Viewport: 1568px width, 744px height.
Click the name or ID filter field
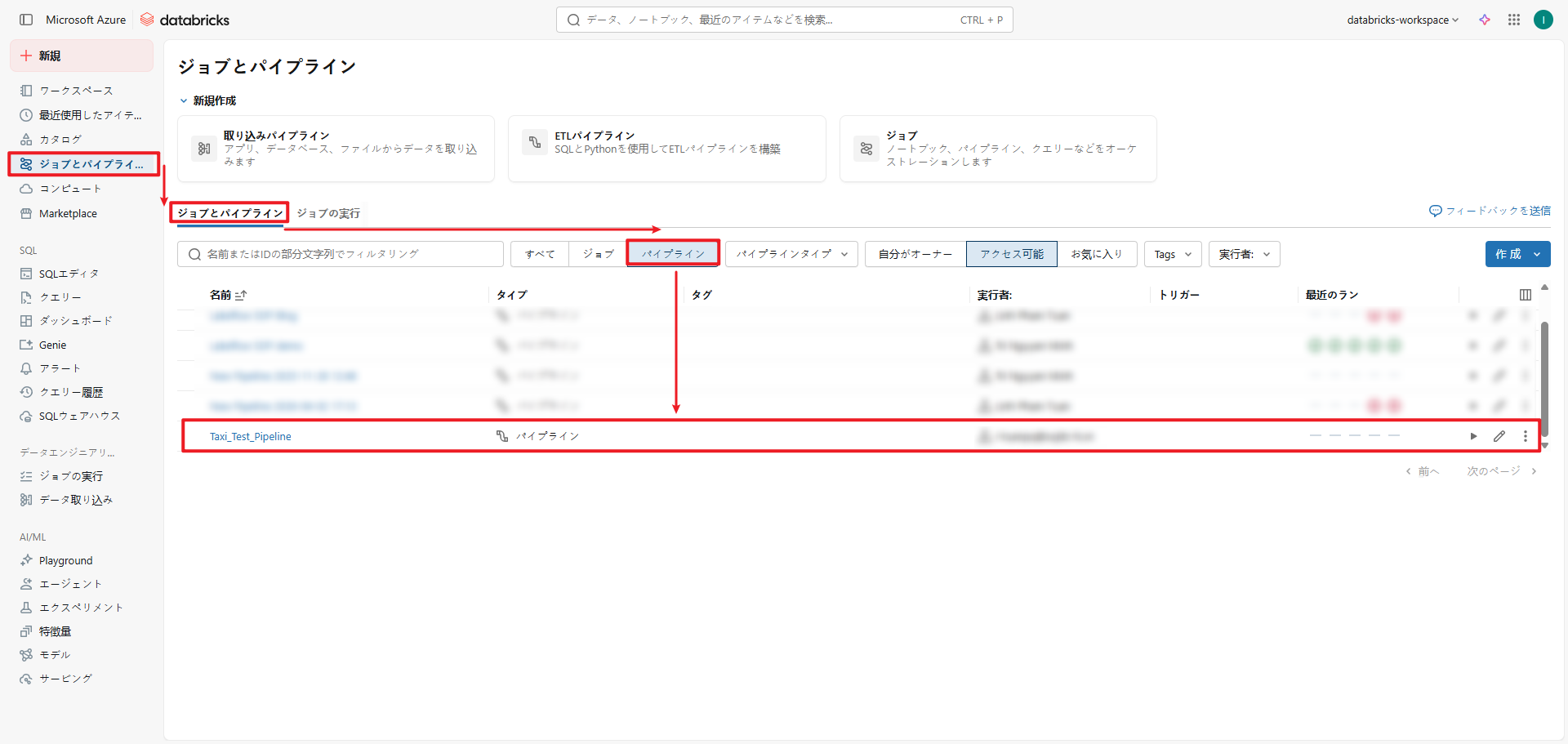(x=341, y=254)
